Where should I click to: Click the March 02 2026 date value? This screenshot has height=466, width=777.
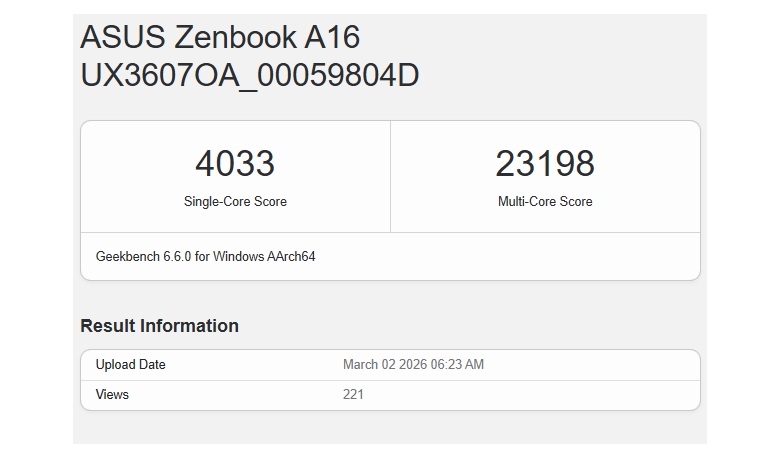point(386,365)
